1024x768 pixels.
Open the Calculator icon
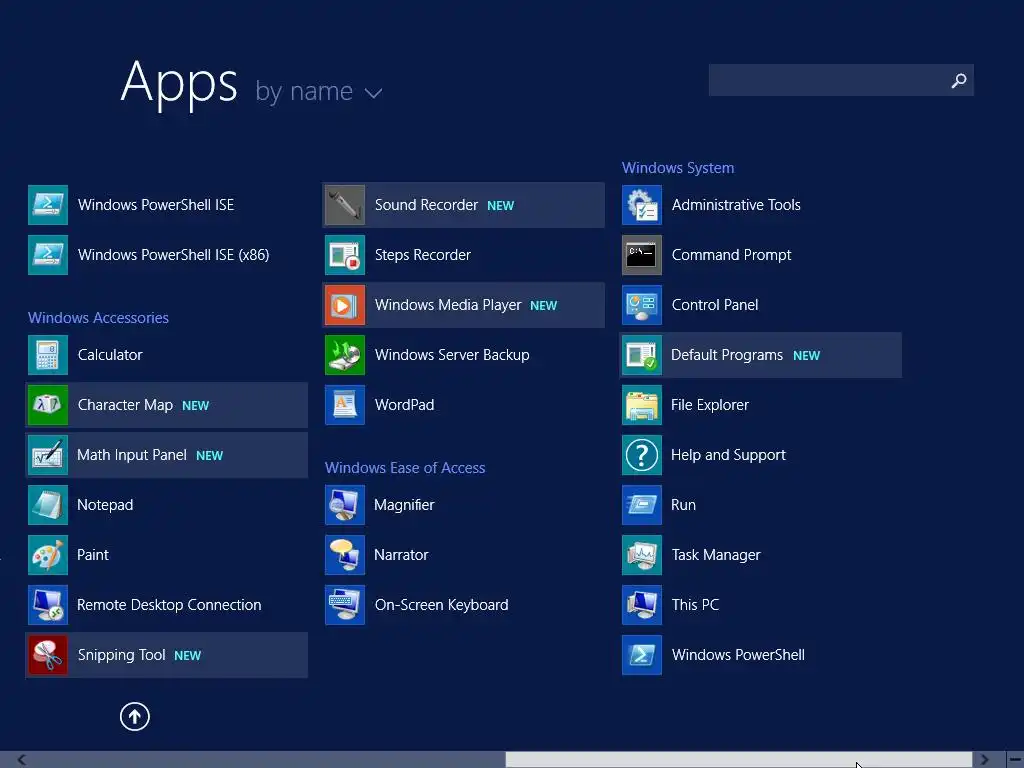tap(48, 355)
